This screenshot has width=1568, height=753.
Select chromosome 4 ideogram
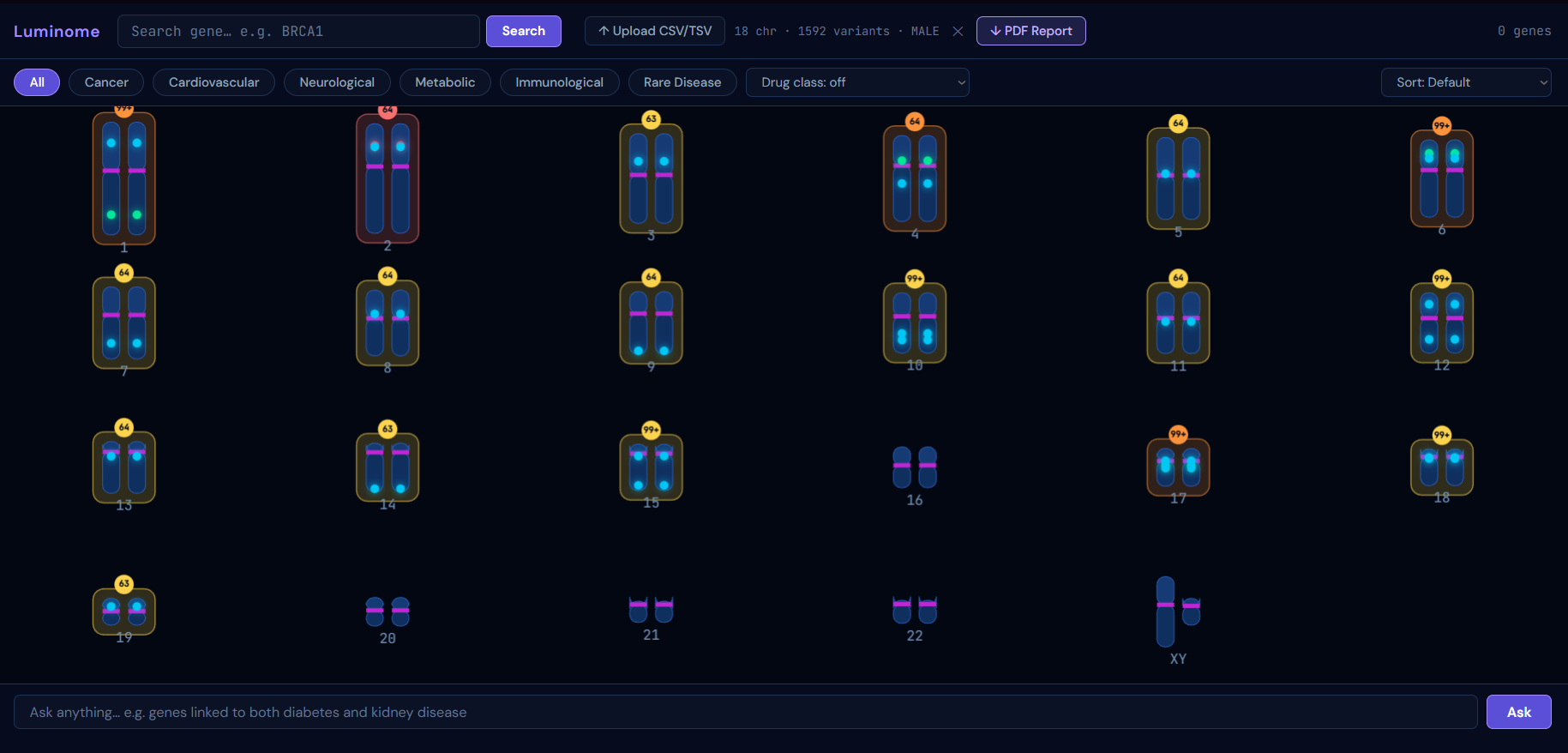click(915, 178)
